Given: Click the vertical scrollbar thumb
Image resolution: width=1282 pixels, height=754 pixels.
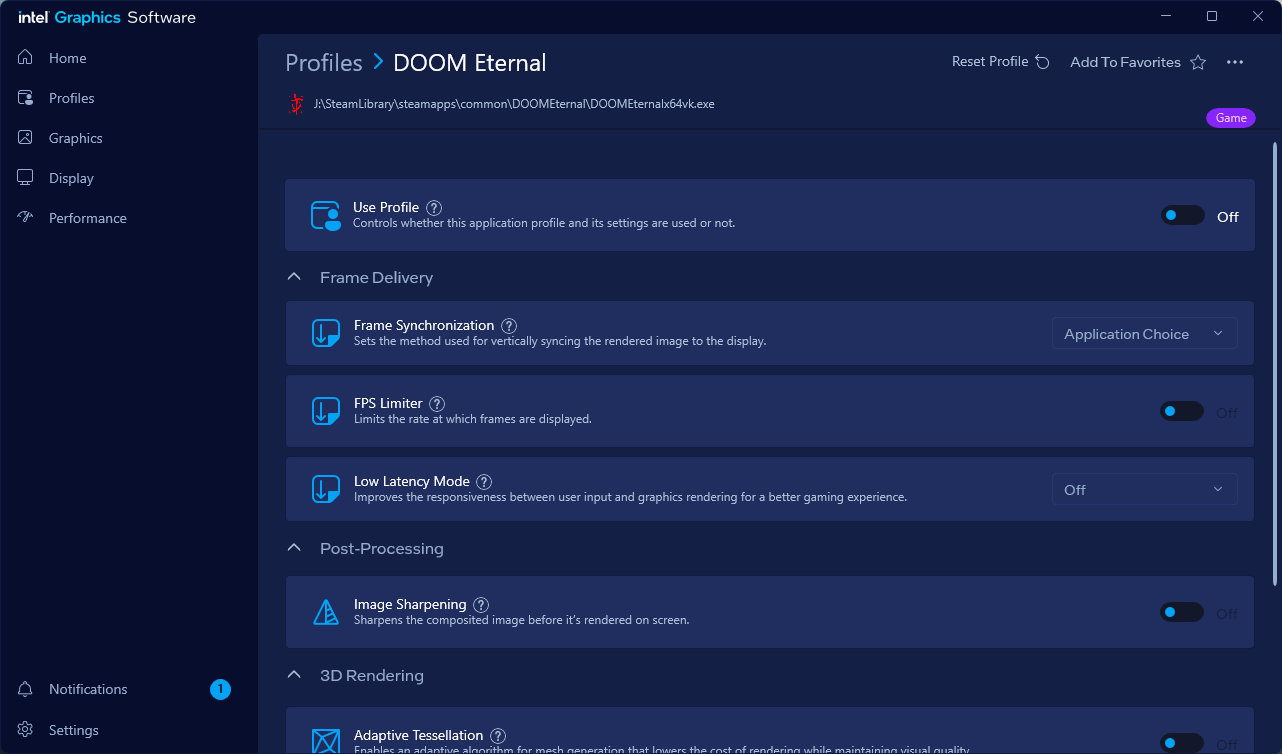Looking at the screenshot, I should (1275, 364).
